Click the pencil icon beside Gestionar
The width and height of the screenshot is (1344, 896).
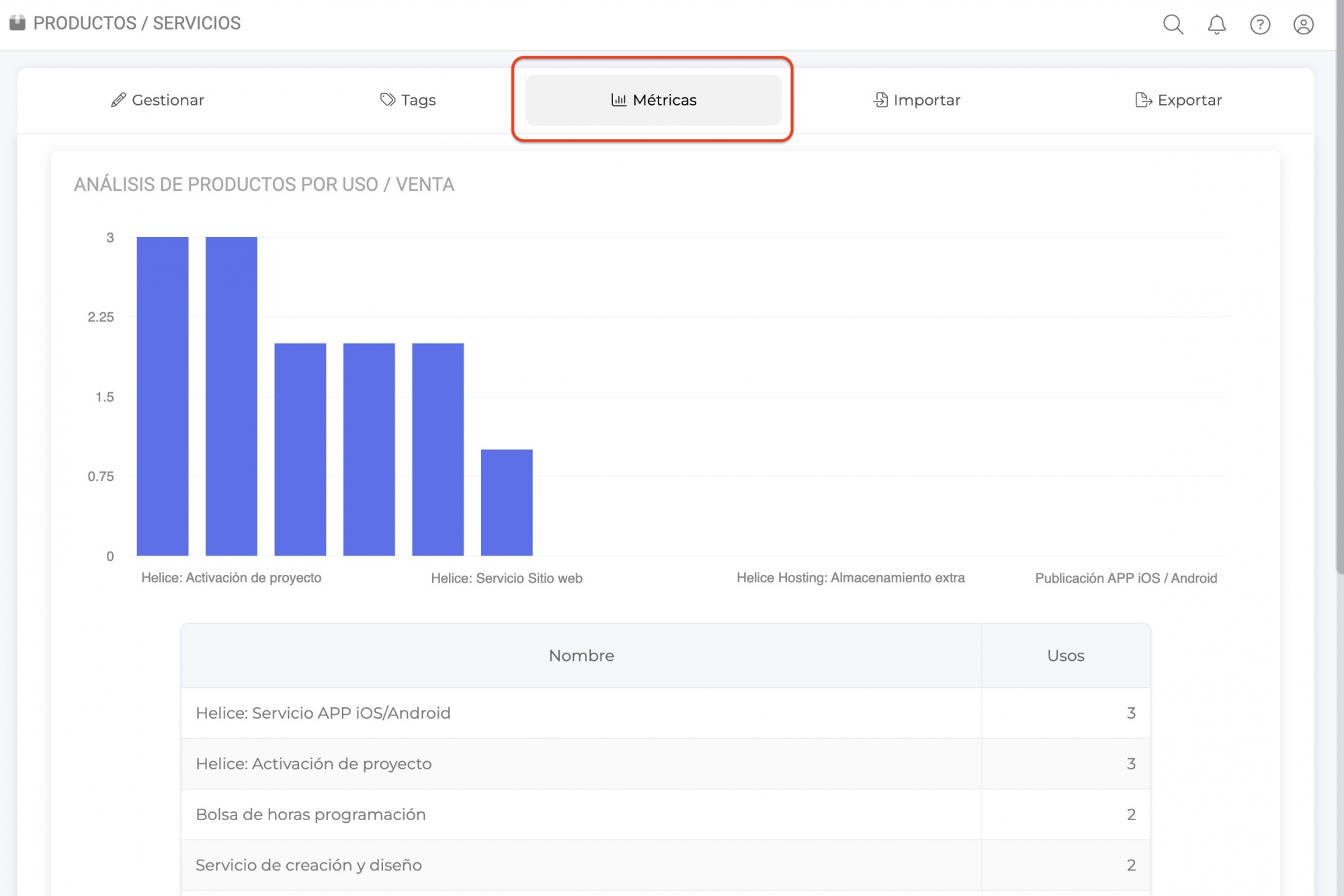pyautogui.click(x=118, y=100)
